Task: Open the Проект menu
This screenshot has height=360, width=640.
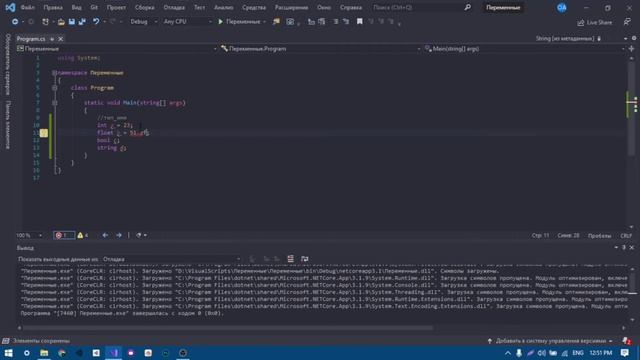Action: coord(116,7)
